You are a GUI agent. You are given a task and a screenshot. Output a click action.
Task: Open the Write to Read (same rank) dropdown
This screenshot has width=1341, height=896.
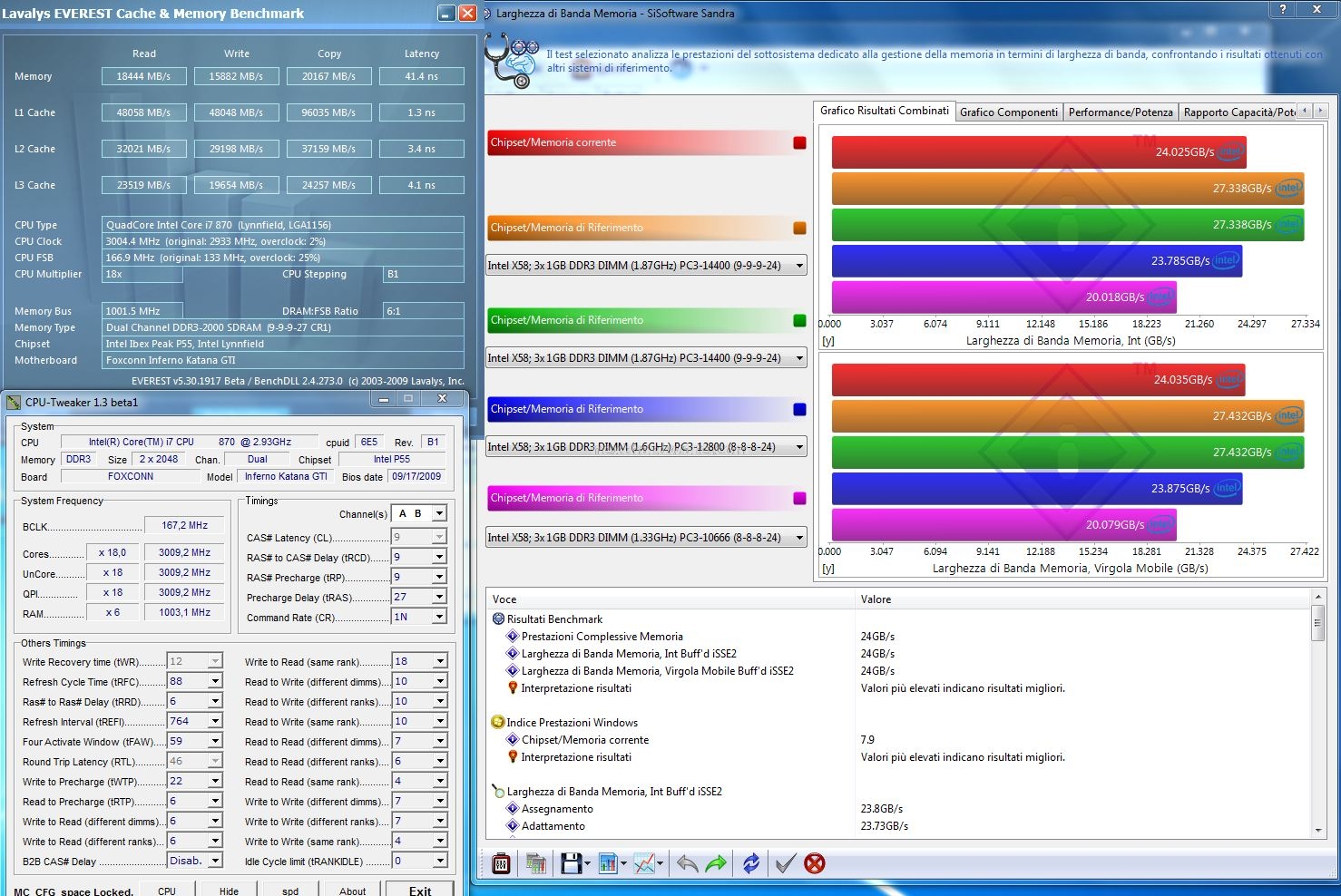(439, 661)
